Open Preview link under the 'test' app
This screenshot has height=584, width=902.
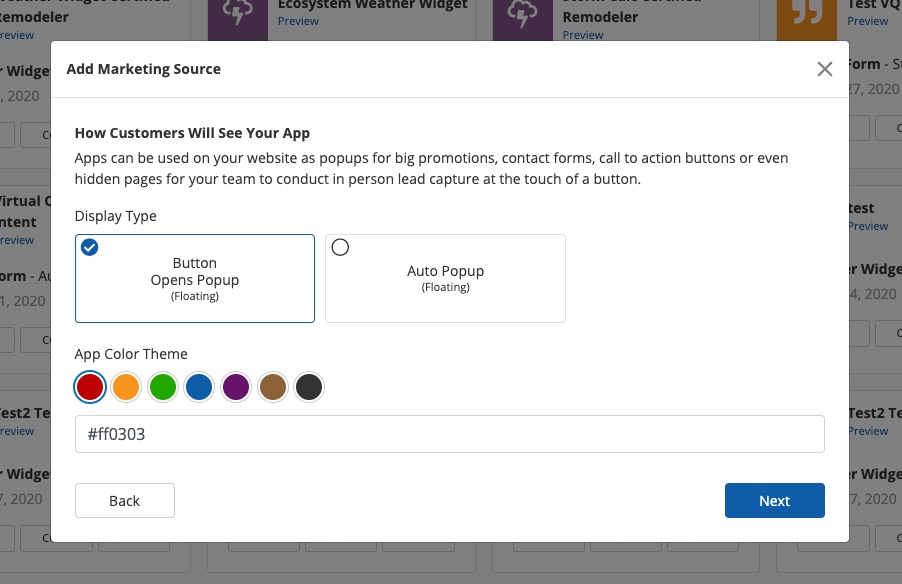tap(867, 226)
